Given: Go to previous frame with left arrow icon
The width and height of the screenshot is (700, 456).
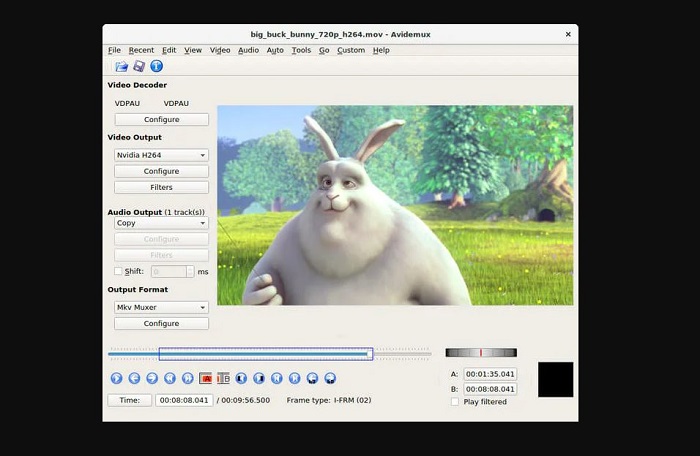Looking at the screenshot, I should [134, 378].
